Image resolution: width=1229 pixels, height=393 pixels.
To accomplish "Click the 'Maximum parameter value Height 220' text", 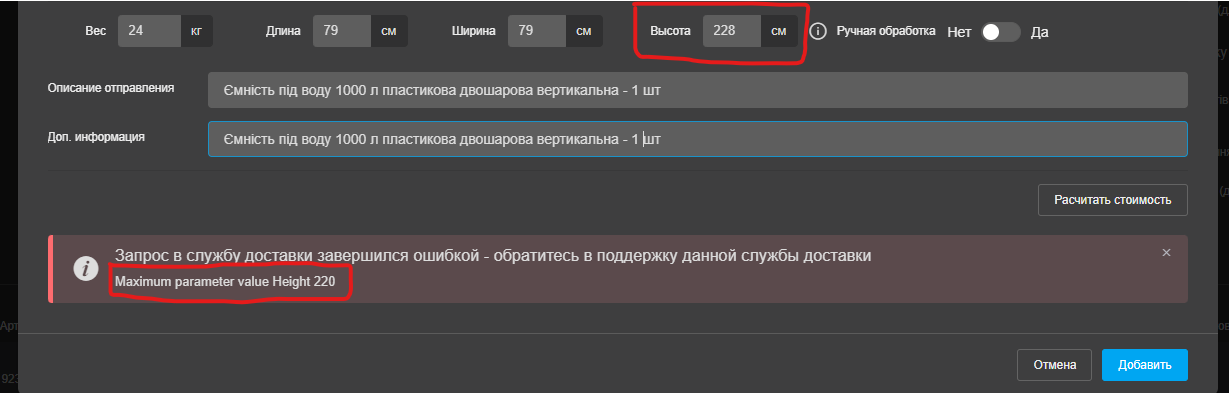I will pyautogui.click(x=225, y=282).
